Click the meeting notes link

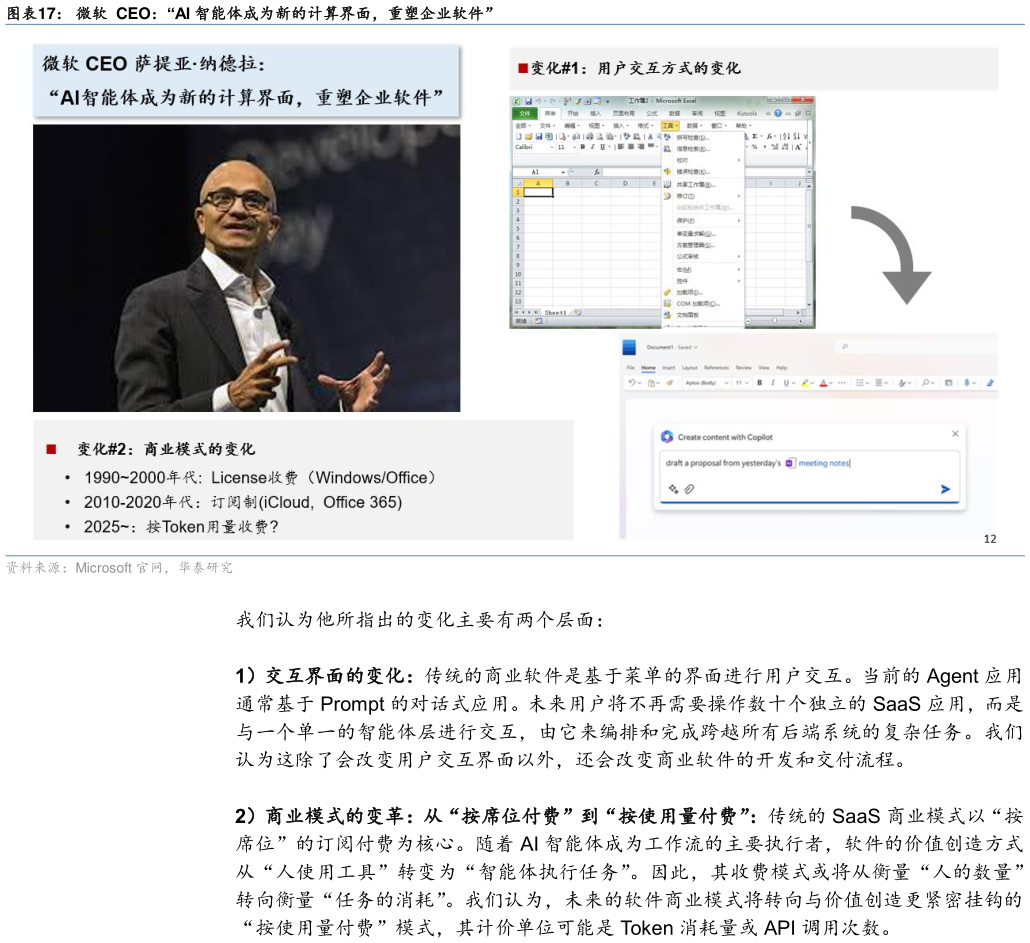824,463
